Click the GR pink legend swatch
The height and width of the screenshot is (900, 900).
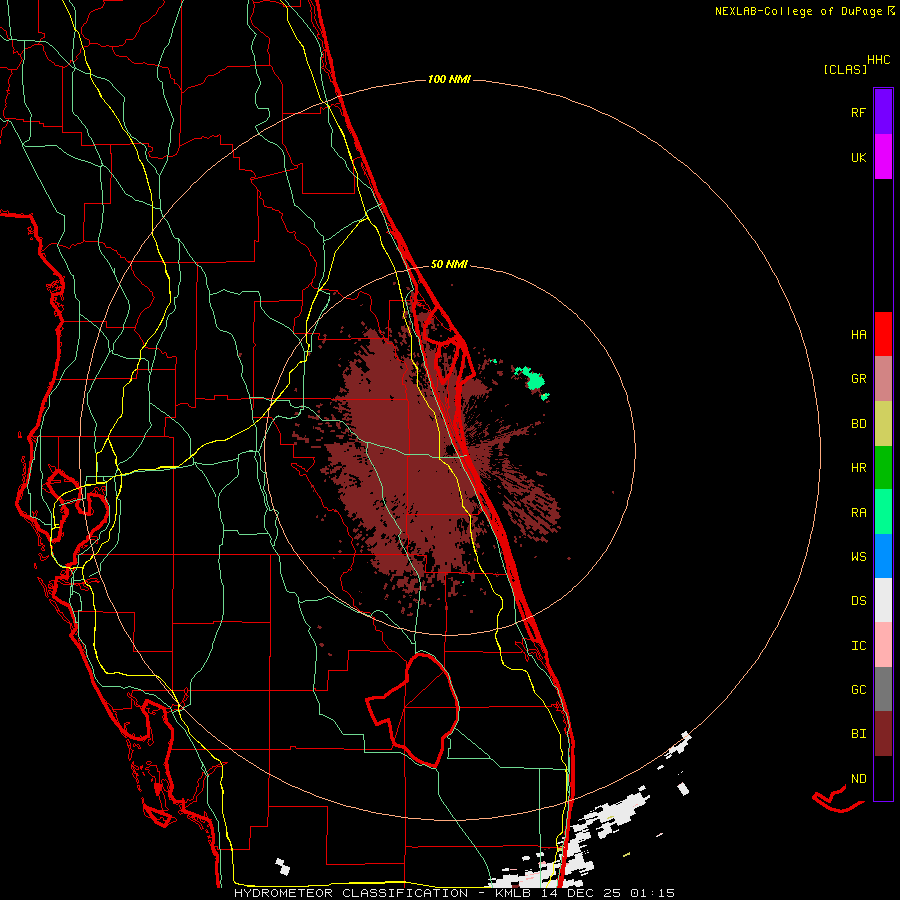tap(883, 379)
